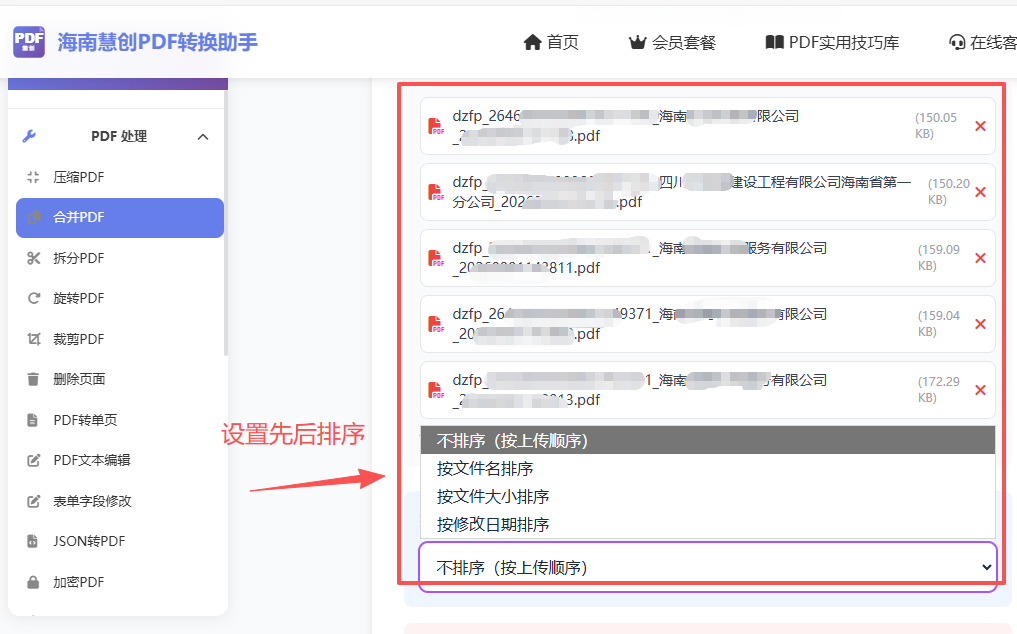This screenshot has width=1017, height=634.
Task: Click document icon for PDF转单页
Action: [32, 420]
